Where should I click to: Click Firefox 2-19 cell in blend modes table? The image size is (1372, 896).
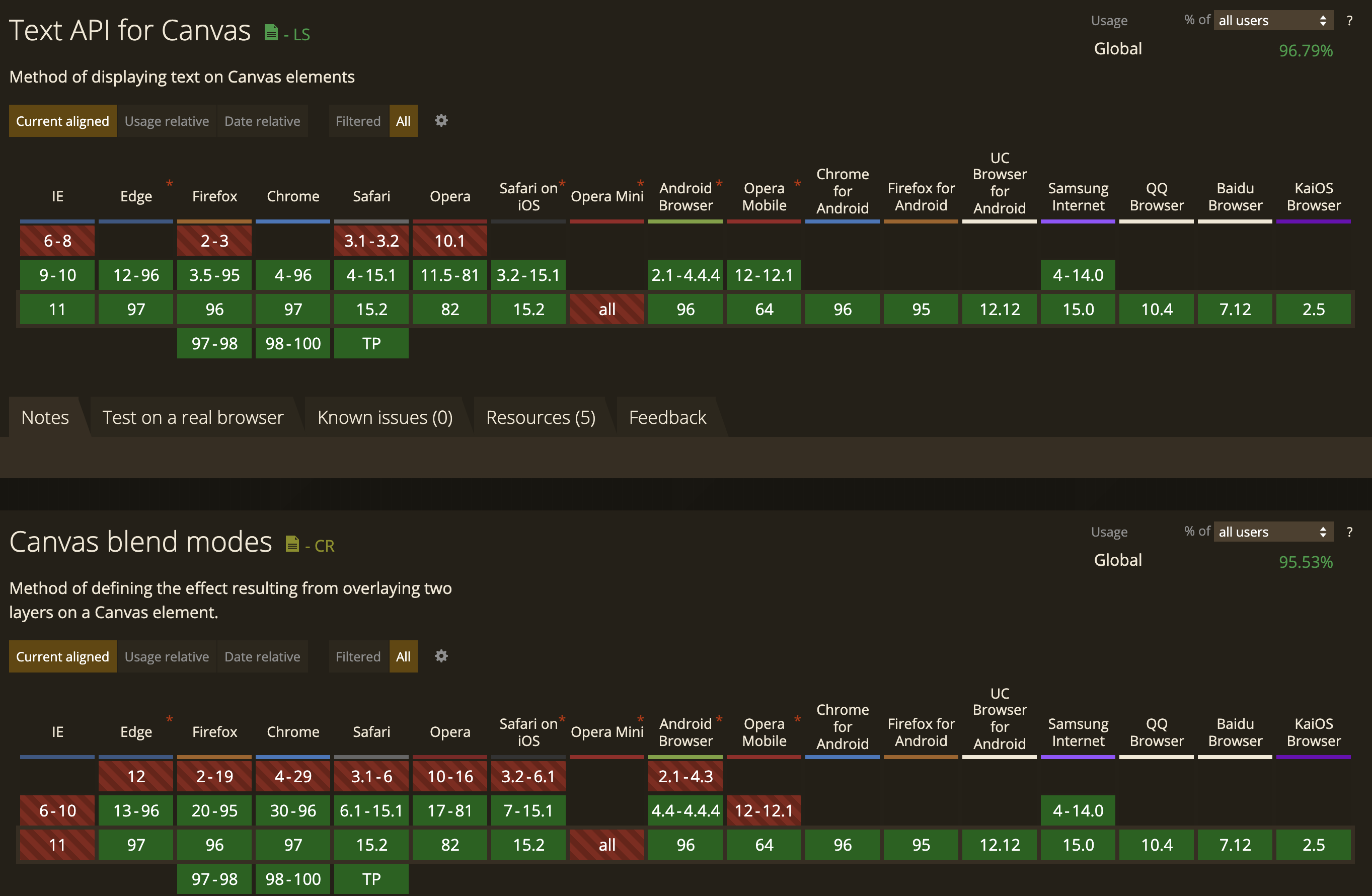(214, 776)
